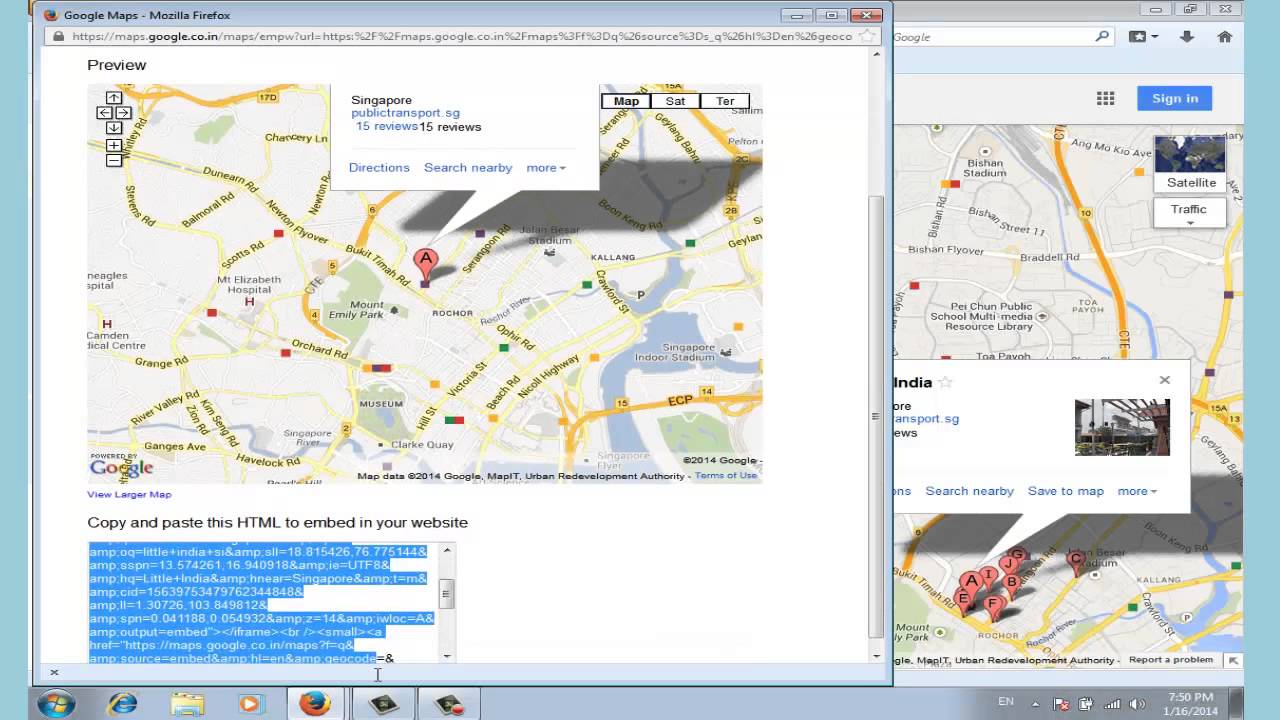Image resolution: width=1280 pixels, height=720 pixels.
Task: Click Directions in the preview info bubble
Action: coord(379,168)
